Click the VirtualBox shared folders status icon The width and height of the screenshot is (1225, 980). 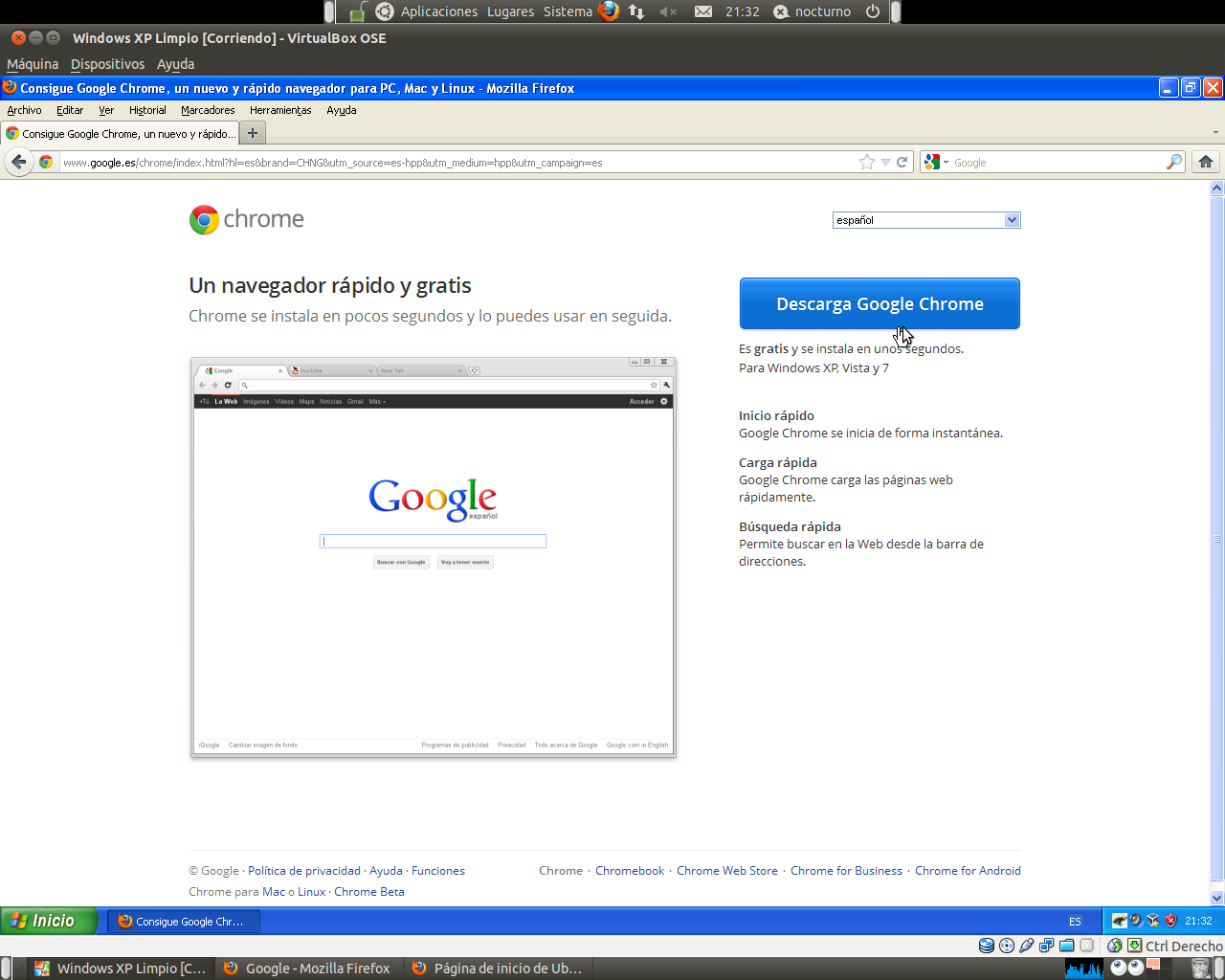[x=1067, y=946]
